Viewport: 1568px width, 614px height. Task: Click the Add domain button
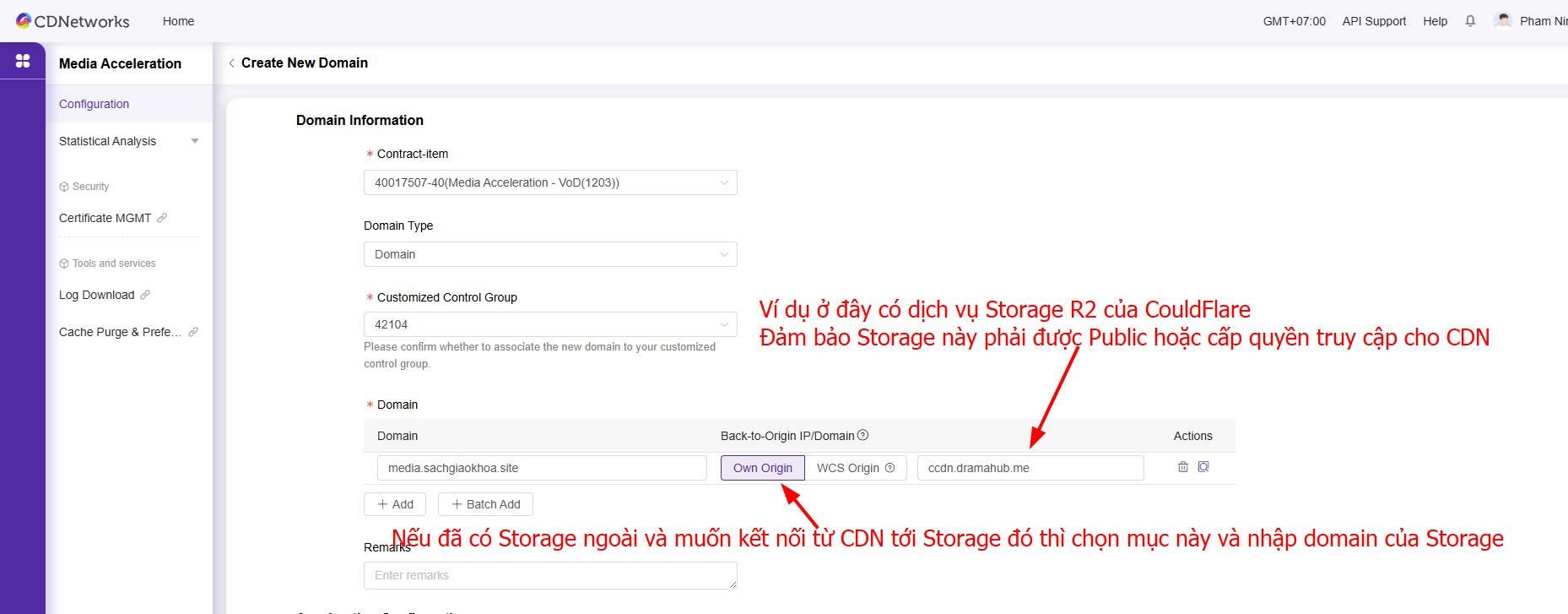point(395,504)
